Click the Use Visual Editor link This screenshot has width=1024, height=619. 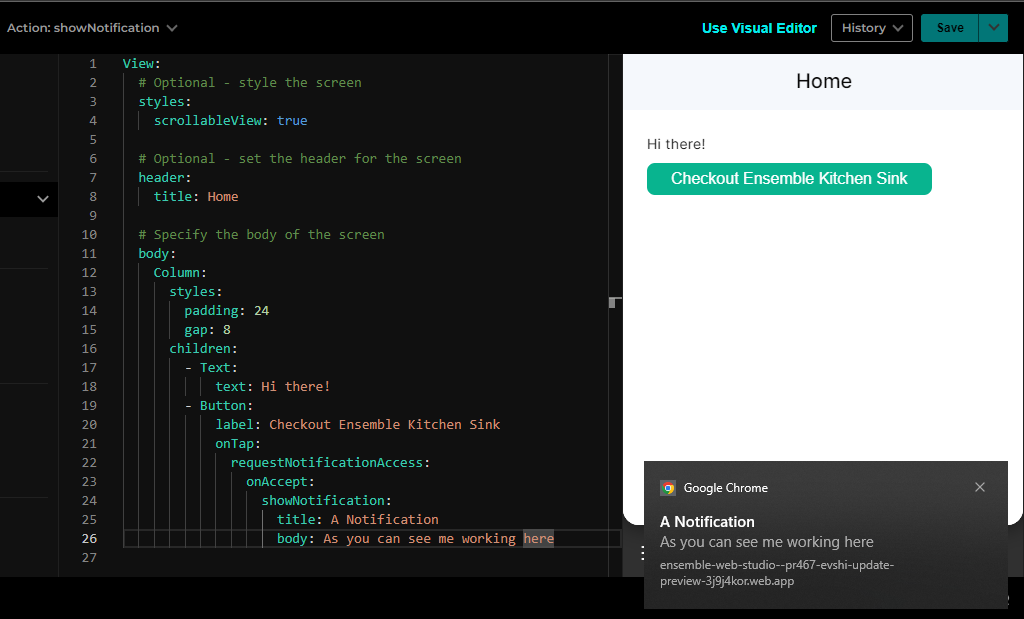(759, 28)
